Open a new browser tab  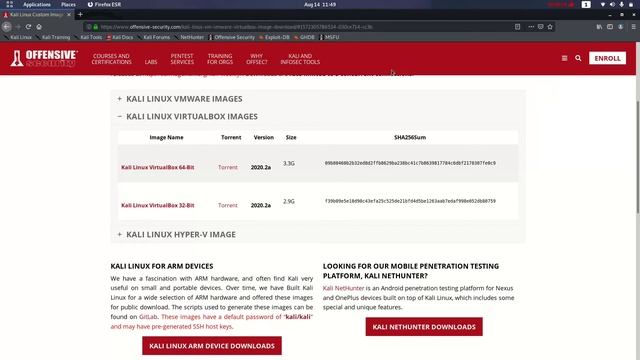80,15
